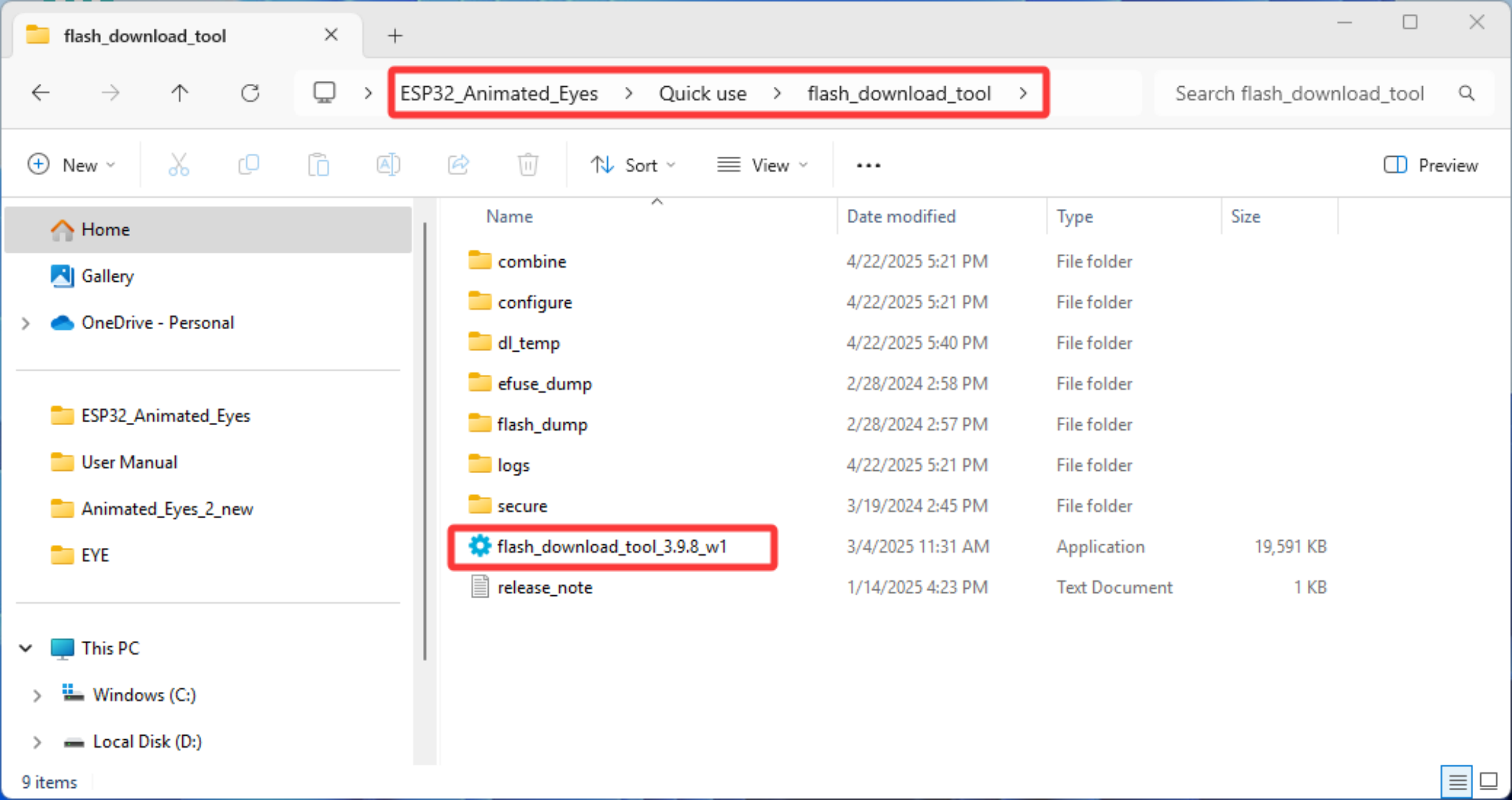Click the Delete trash can icon
Image resolution: width=1512 pixels, height=800 pixels.
(527, 165)
